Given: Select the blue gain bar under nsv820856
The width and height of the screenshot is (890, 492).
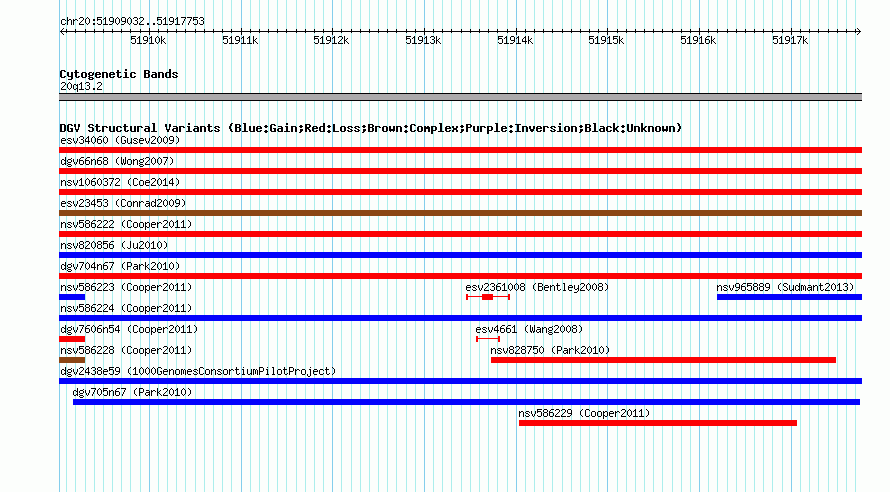Looking at the screenshot, I should pyautogui.click(x=460, y=255).
